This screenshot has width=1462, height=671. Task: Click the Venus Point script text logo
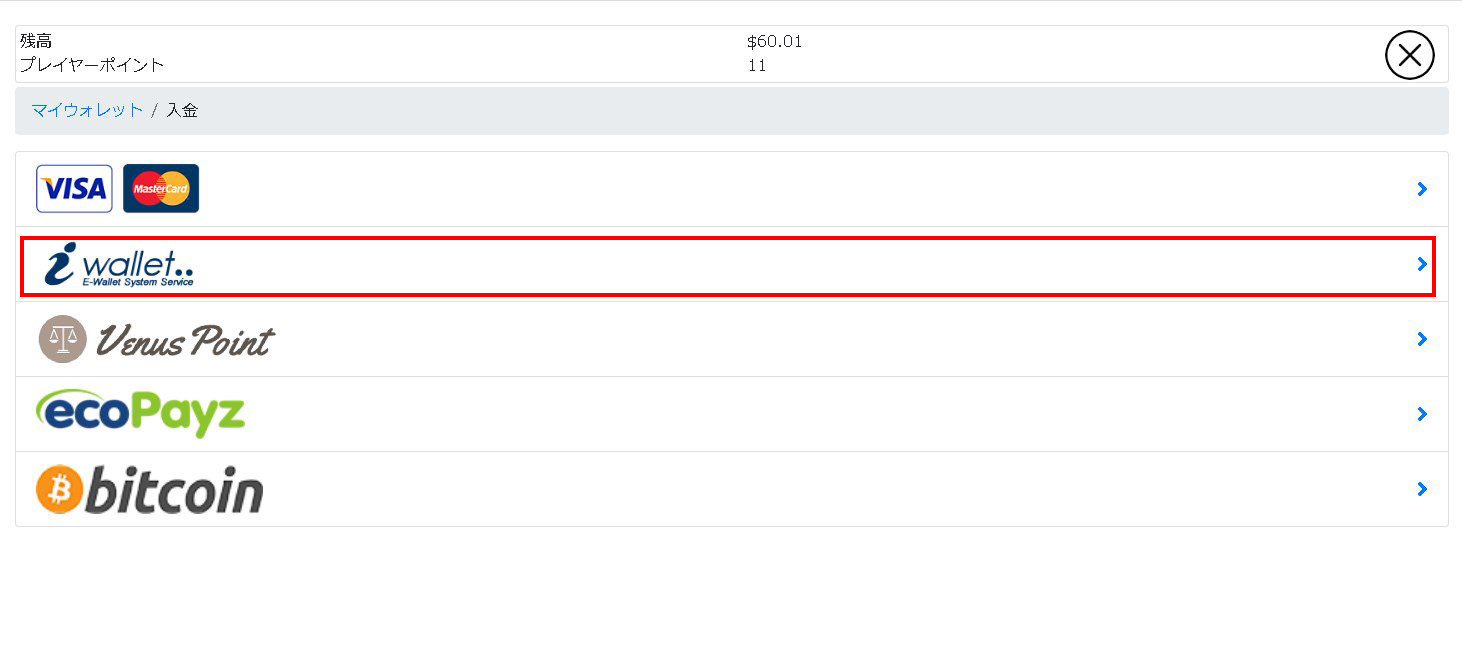[184, 341]
